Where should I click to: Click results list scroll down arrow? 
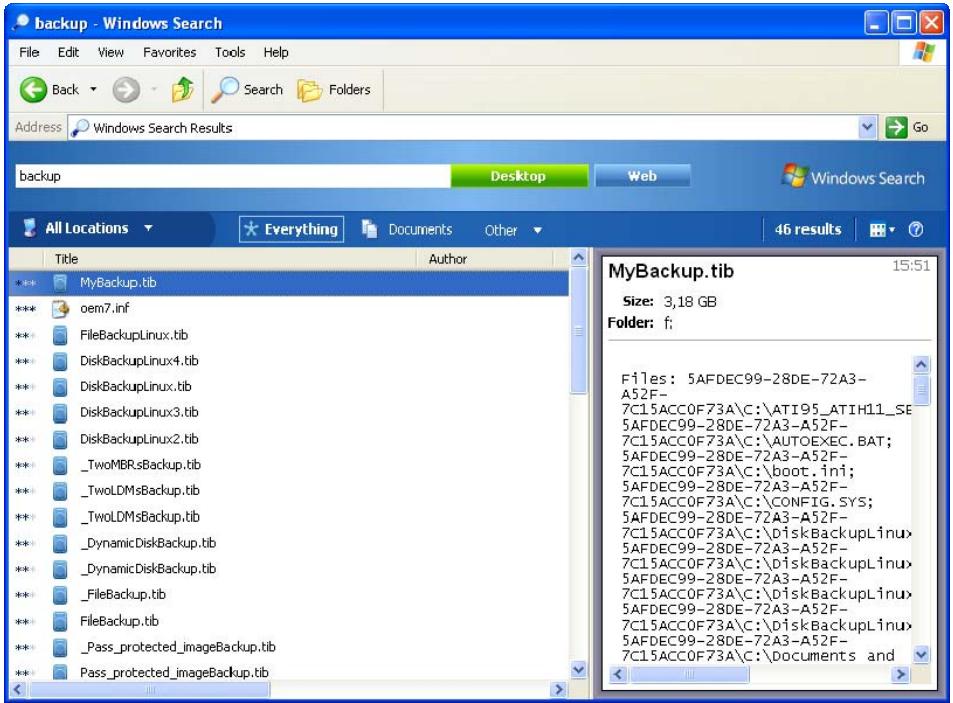579,670
